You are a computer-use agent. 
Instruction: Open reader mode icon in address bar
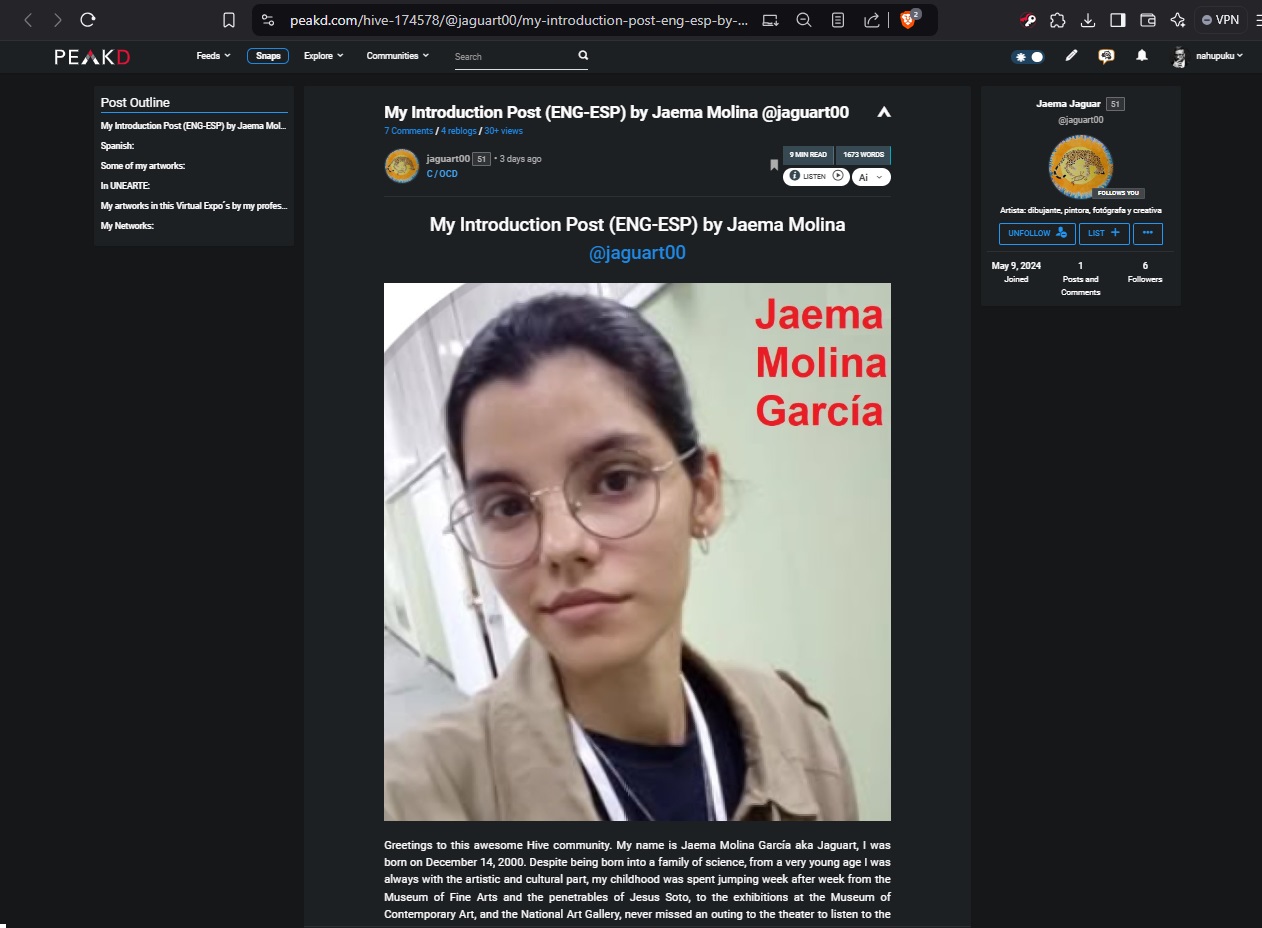838,20
